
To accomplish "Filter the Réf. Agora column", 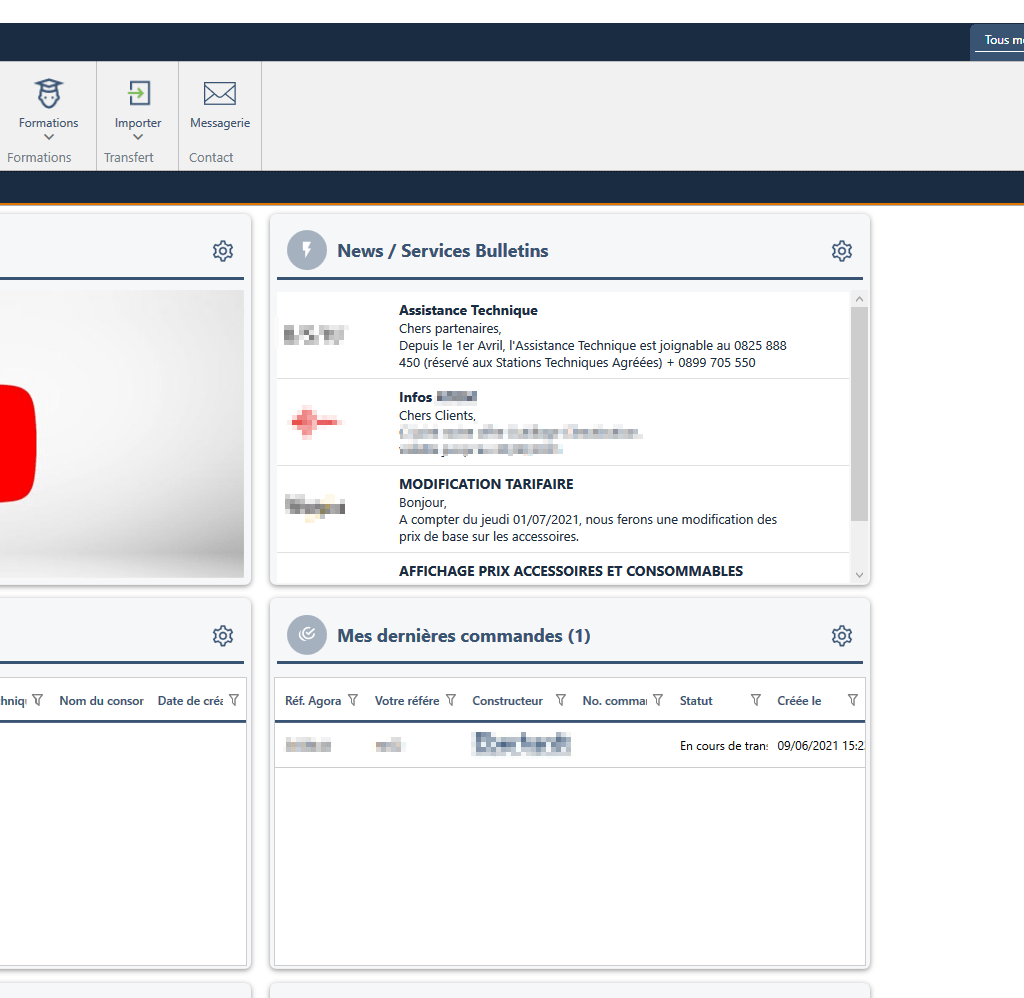I will (353, 700).
